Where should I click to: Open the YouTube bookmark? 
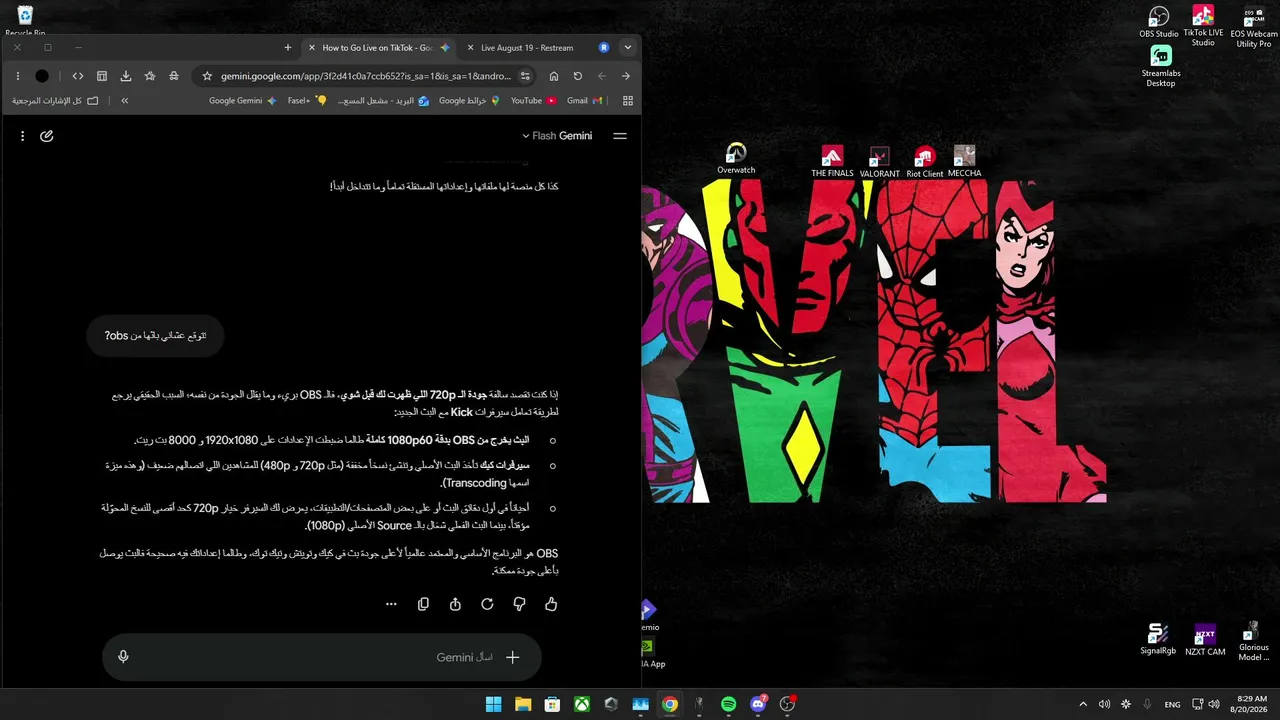point(533,100)
